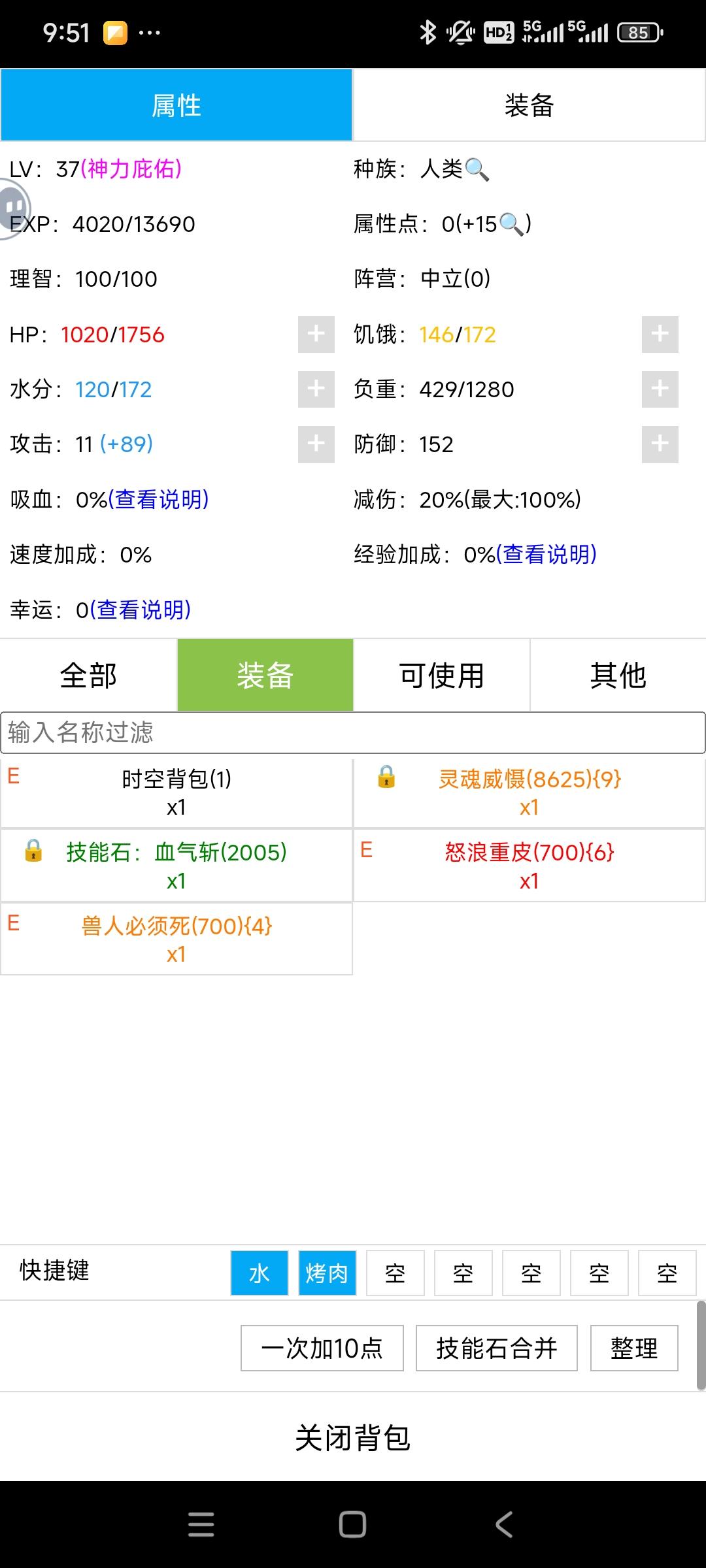The image size is (706, 1568).
Task: Tap the floating pause bubble icon
Action: coord(13,209)
